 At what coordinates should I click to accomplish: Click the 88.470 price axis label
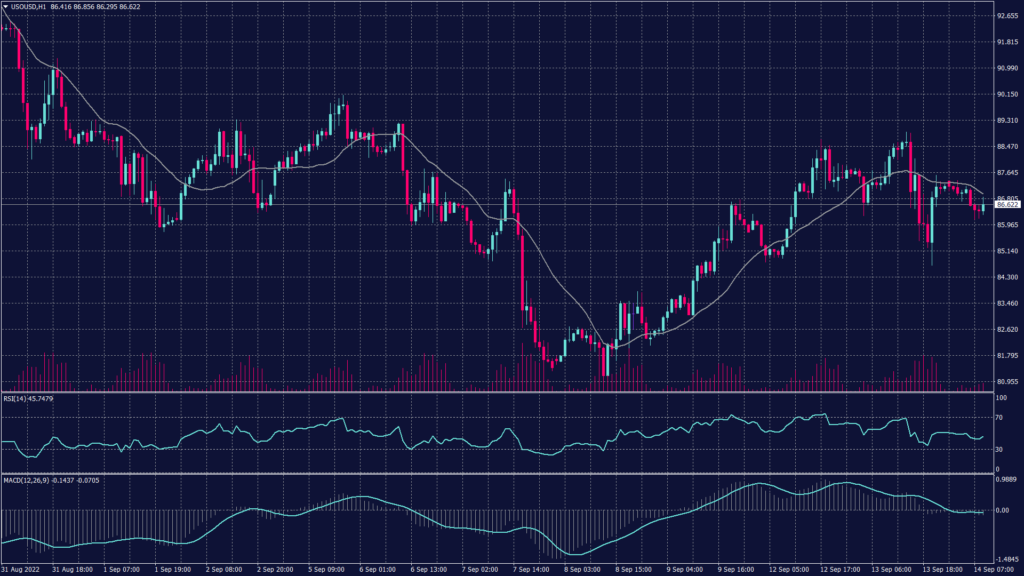tap(1007, 146)
